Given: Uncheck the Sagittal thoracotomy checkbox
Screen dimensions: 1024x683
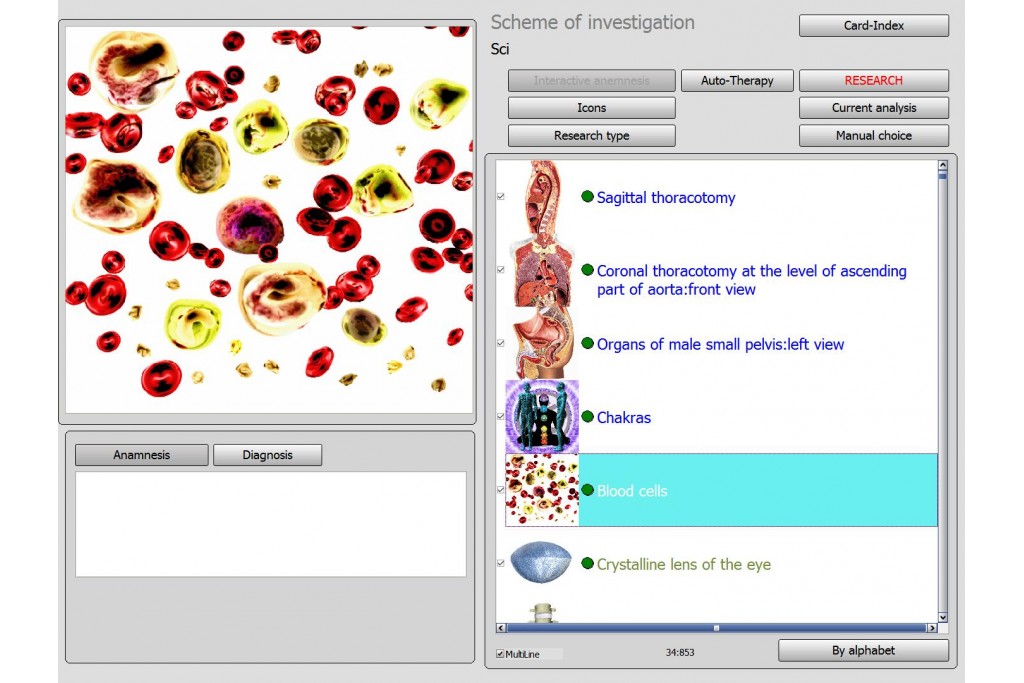Looking at the screenshot, I should click(x=501, y=197).
